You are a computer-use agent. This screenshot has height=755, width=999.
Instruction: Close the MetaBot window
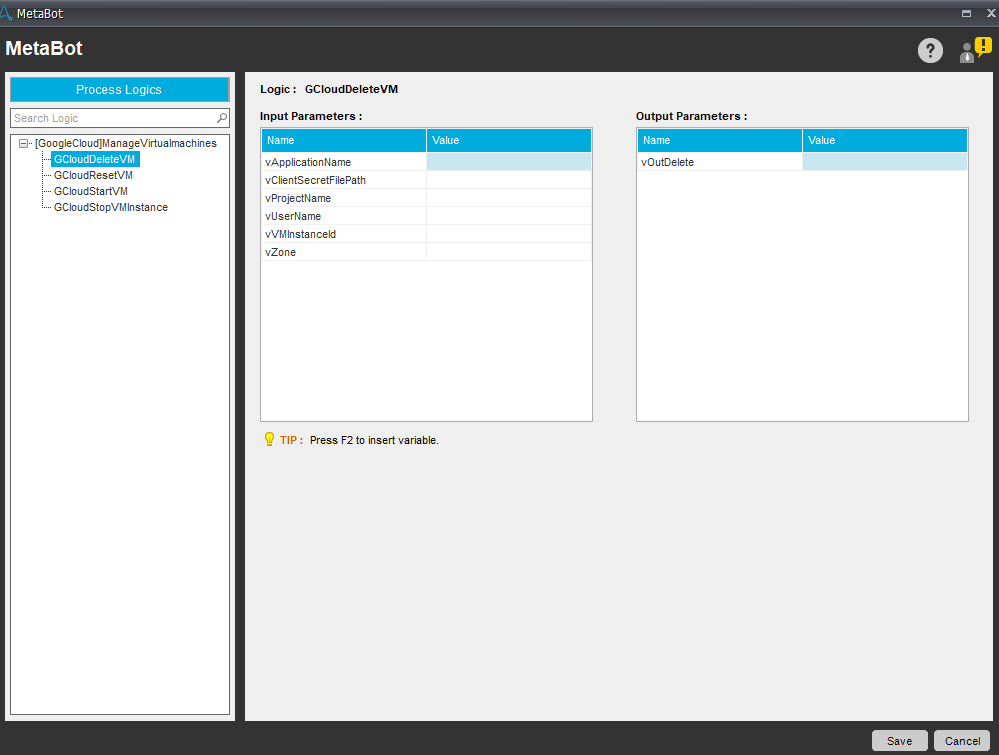pos(991,13)
